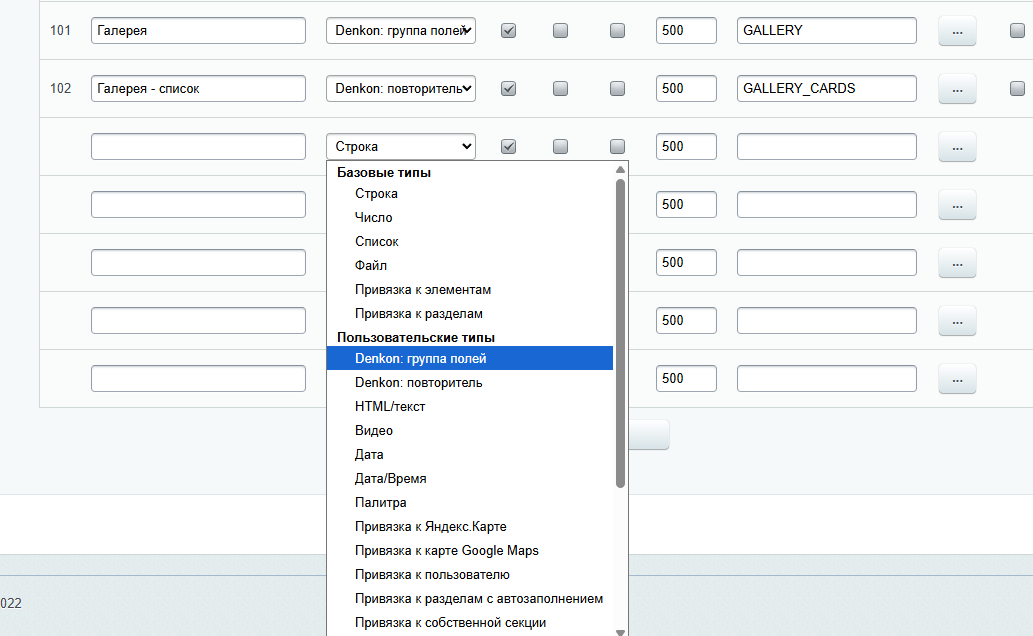Screen dimensions: 1033x636
Task: Click name field containing 'Галерея - список'
Action: [x=198, y=88]
